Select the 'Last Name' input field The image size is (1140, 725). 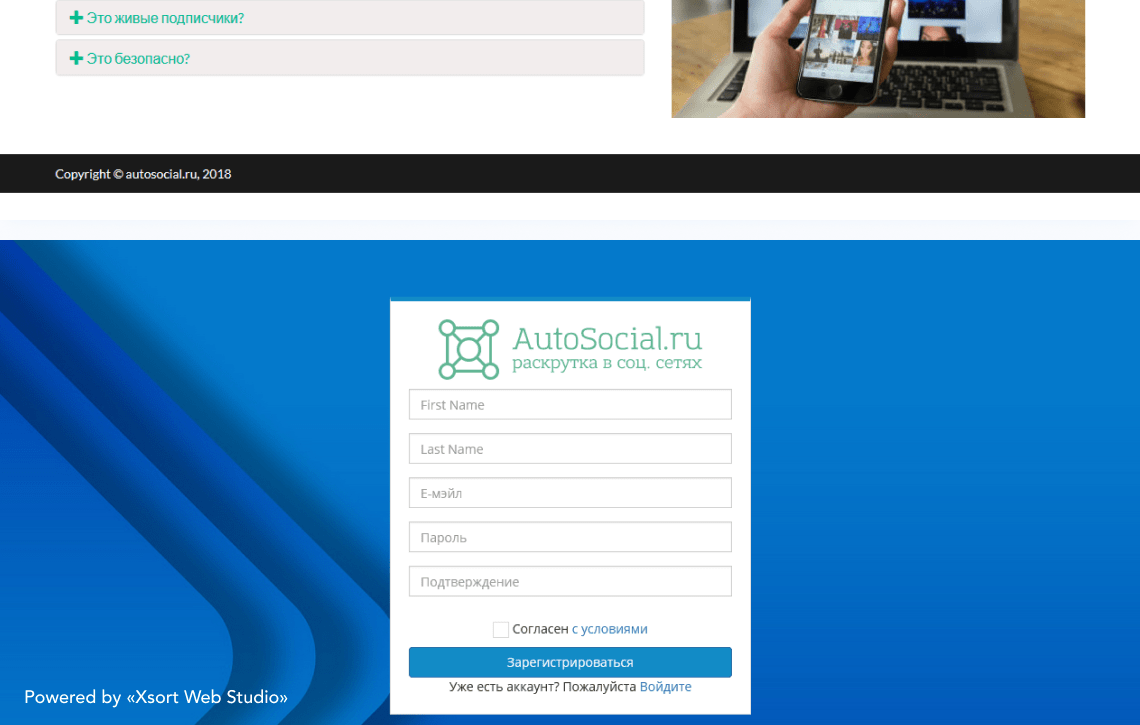(570, 448)
